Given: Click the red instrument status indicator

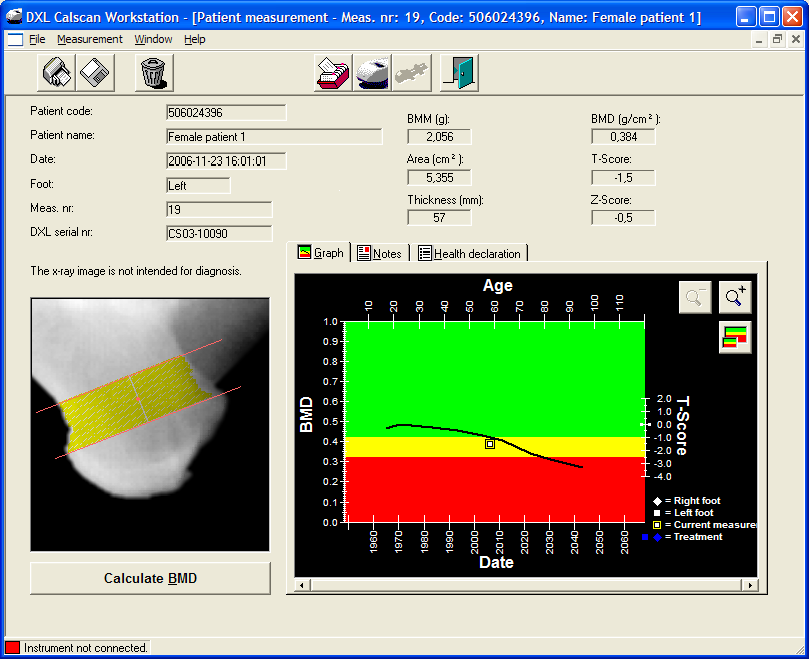Looking at the screenshot, I should (12, 648).
